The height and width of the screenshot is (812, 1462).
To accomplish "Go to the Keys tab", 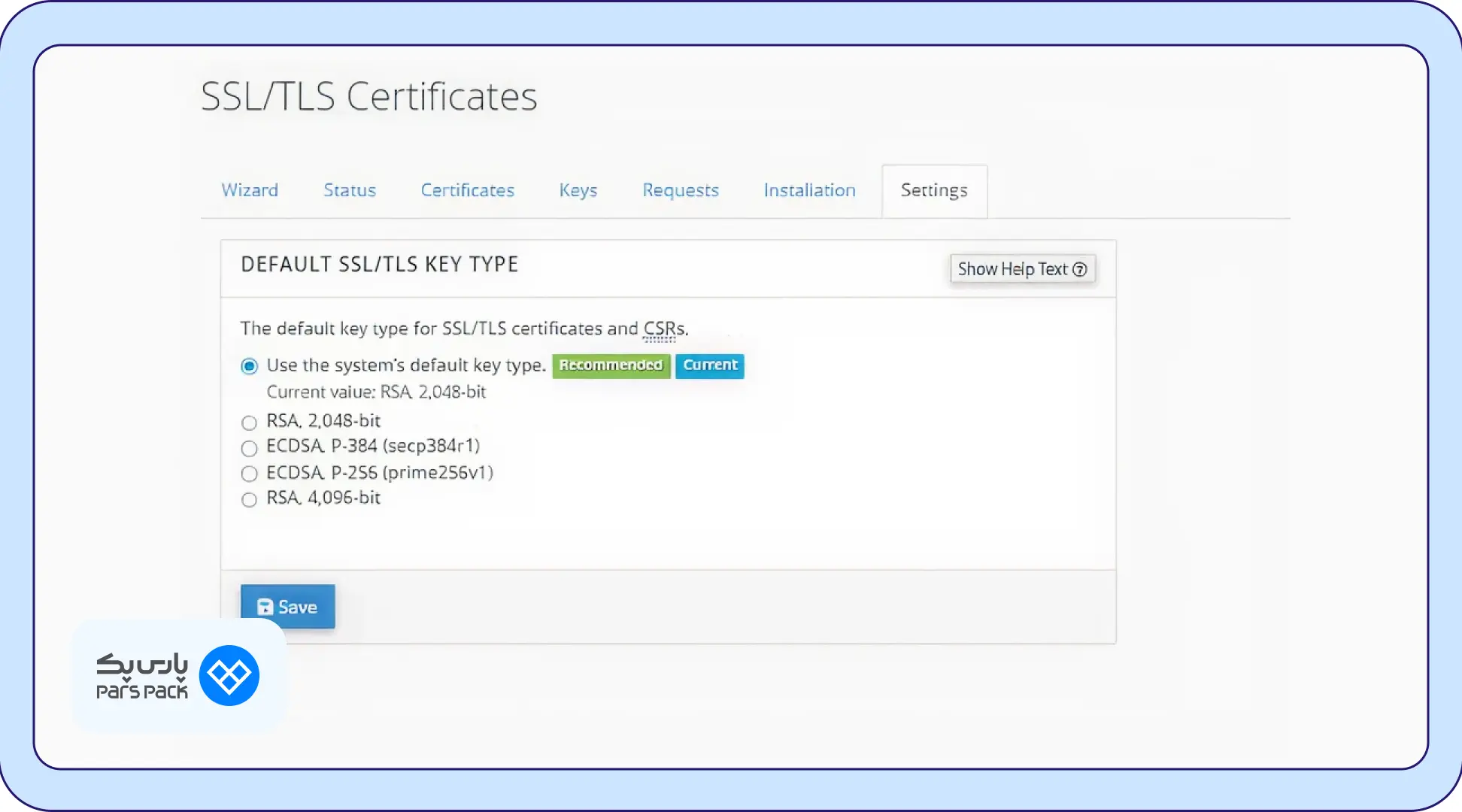I will click(x=578, y=190).
